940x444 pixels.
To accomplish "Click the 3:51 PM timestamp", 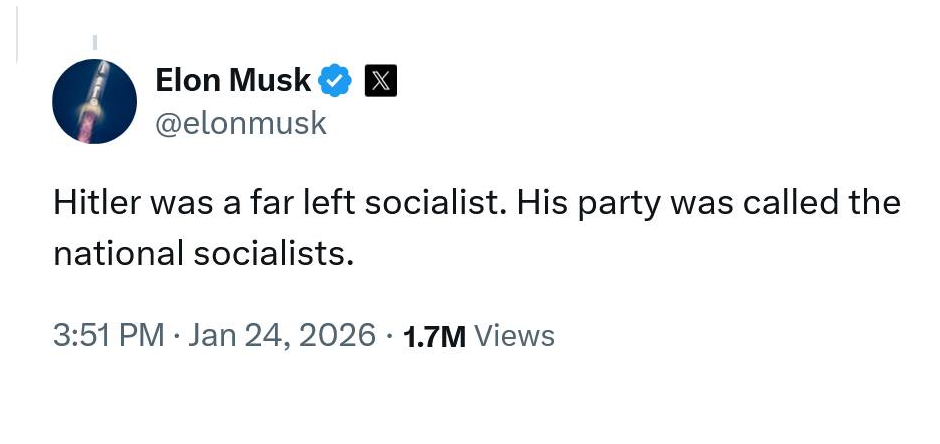I will (x=108, y=335).
